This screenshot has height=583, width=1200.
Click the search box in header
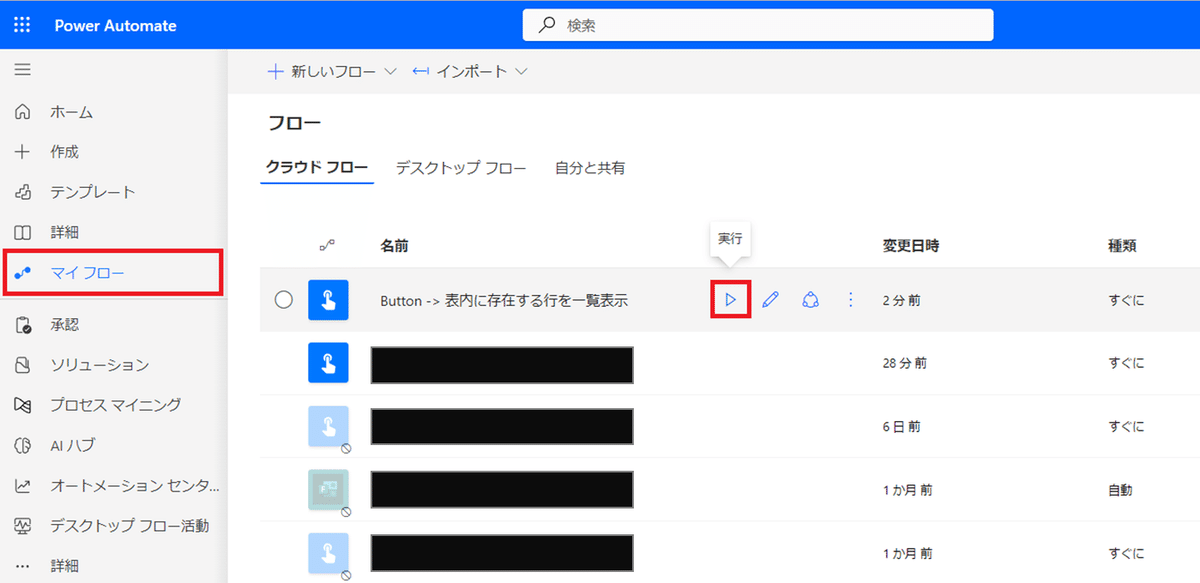(x=758, y=25)
